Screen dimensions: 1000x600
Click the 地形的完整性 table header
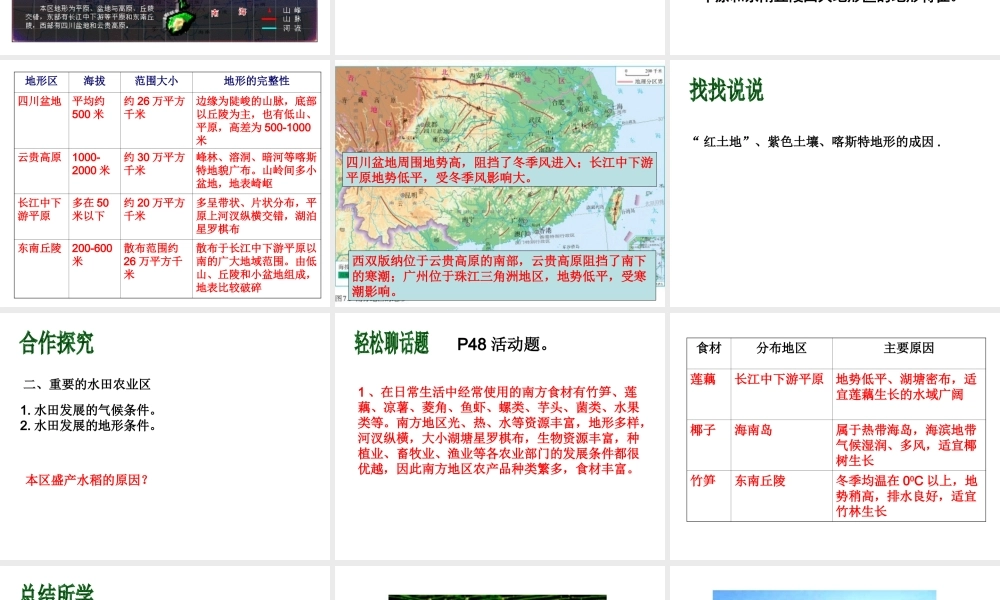[256, 81]
